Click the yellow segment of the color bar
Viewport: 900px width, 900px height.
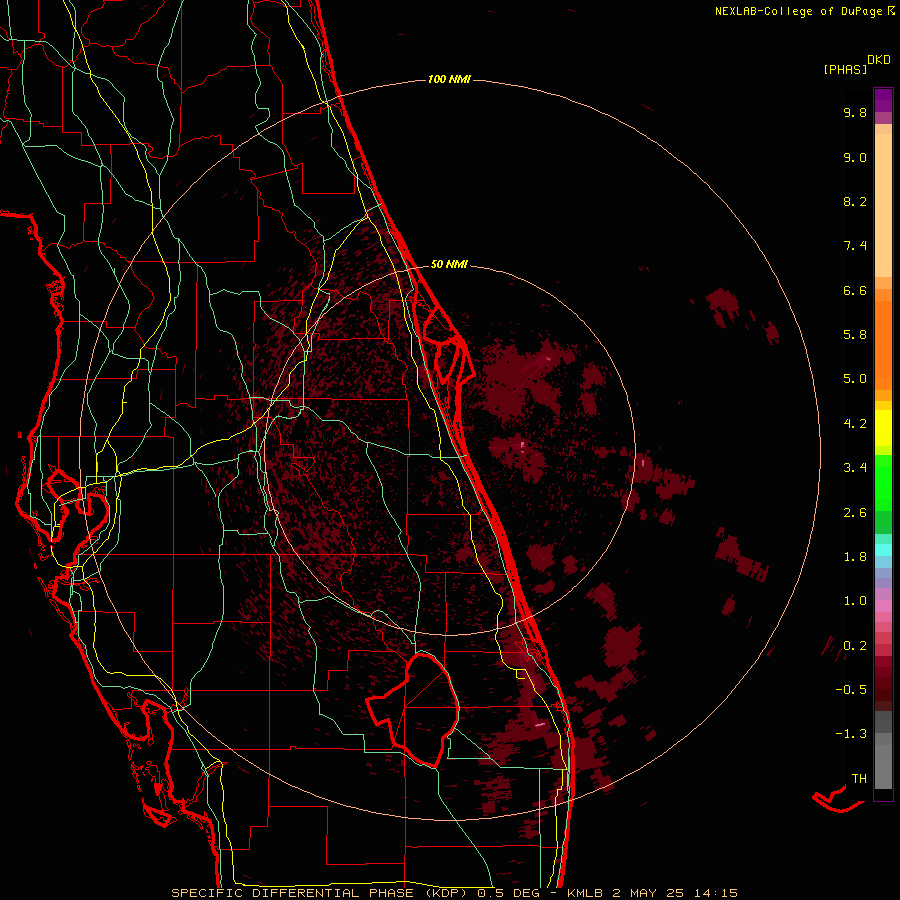pos(883,428)
